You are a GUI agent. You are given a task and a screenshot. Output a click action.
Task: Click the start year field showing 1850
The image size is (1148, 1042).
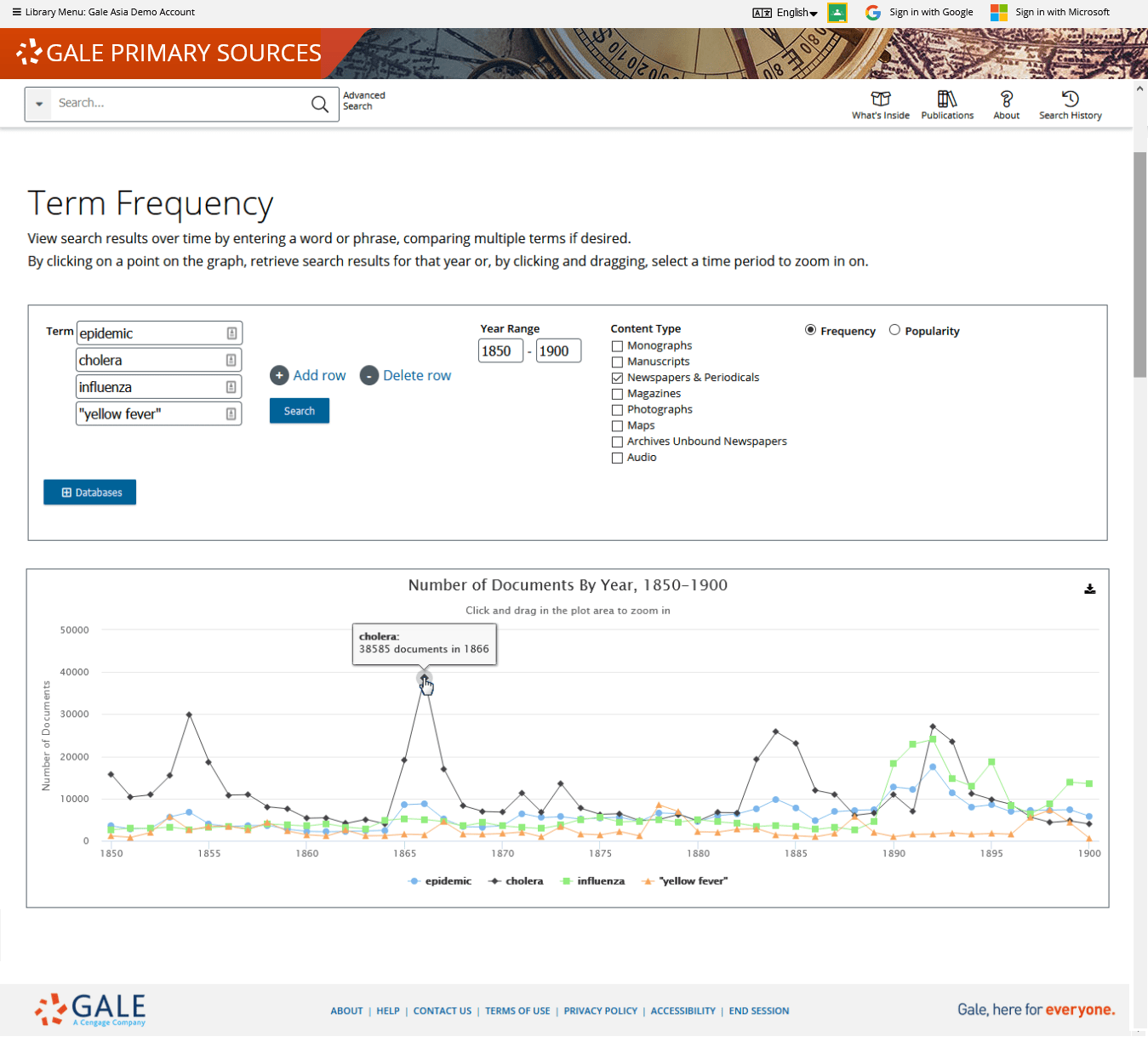point(500,351)
